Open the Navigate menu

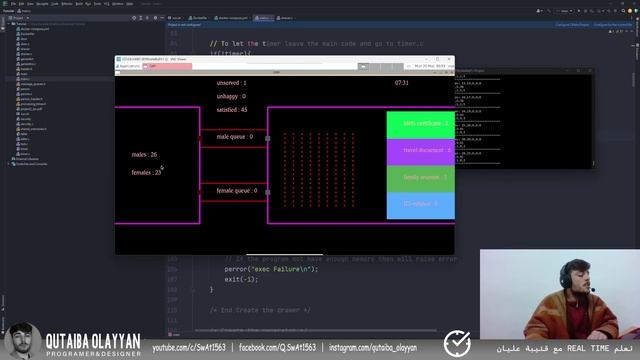coord(42,4)
